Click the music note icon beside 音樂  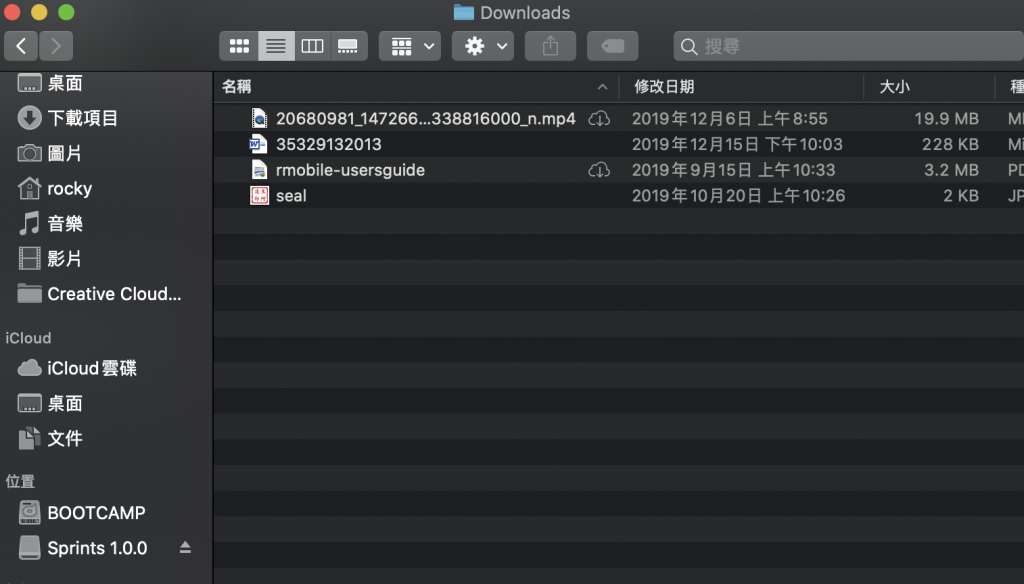pyautogui.click(x=29, y=223)
